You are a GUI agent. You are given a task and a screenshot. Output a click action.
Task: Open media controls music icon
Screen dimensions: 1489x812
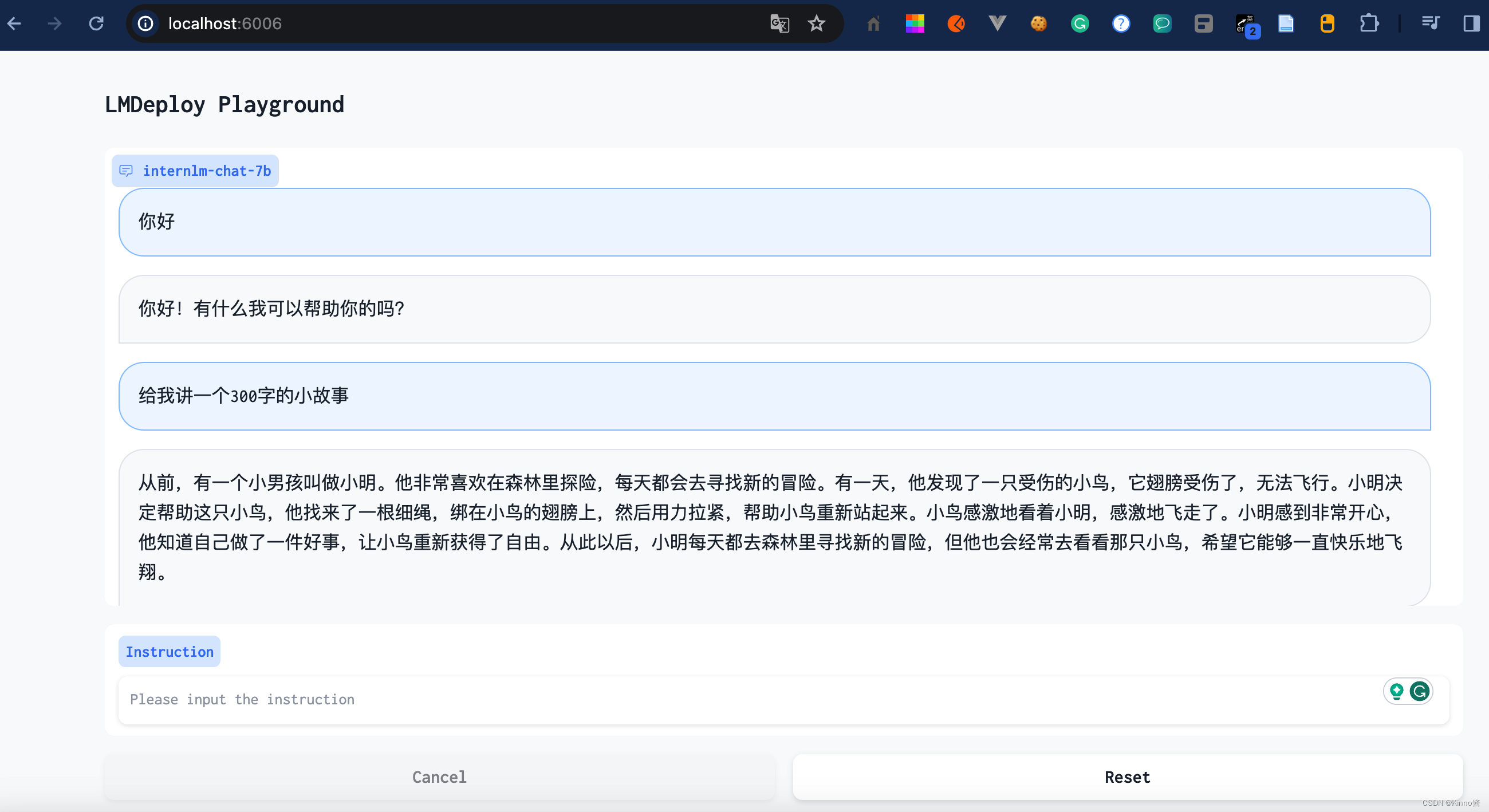click(1430, 23)
